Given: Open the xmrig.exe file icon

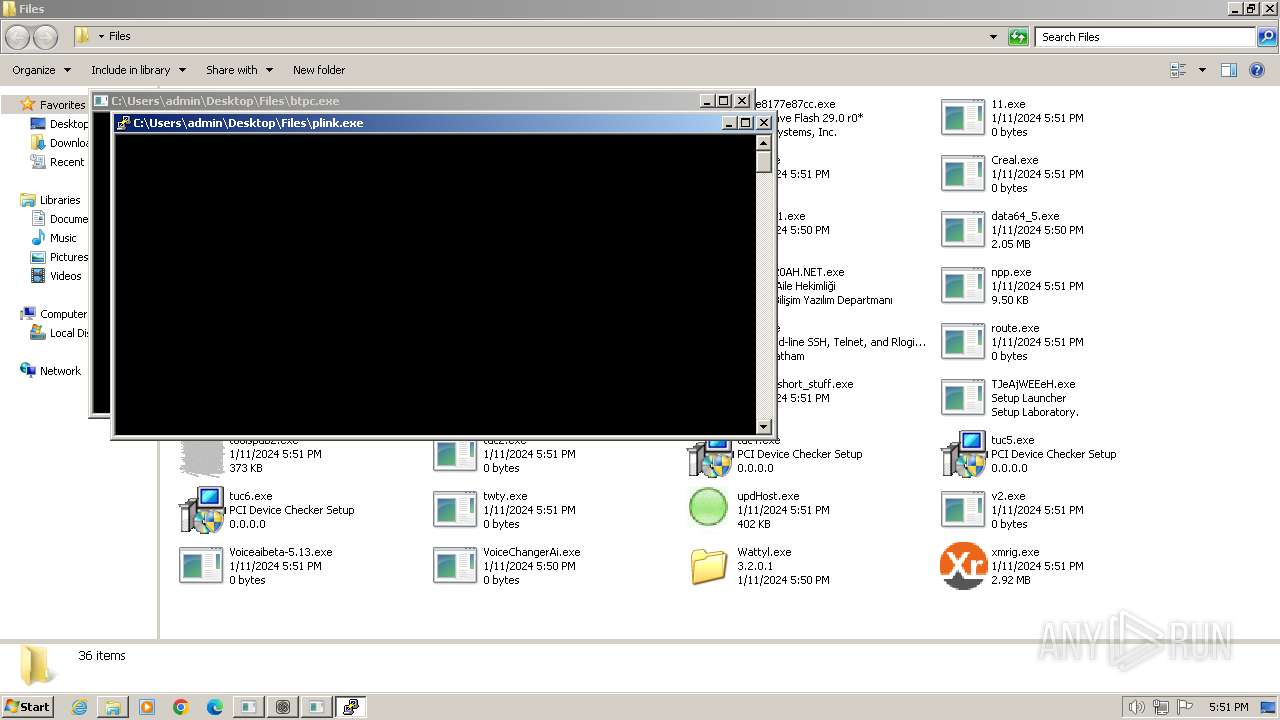Looking at the screenshot, I should [963, 566].
